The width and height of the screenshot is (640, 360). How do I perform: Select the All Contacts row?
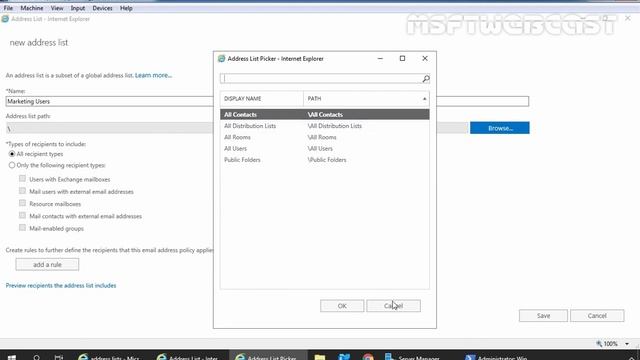pos(324,114)
